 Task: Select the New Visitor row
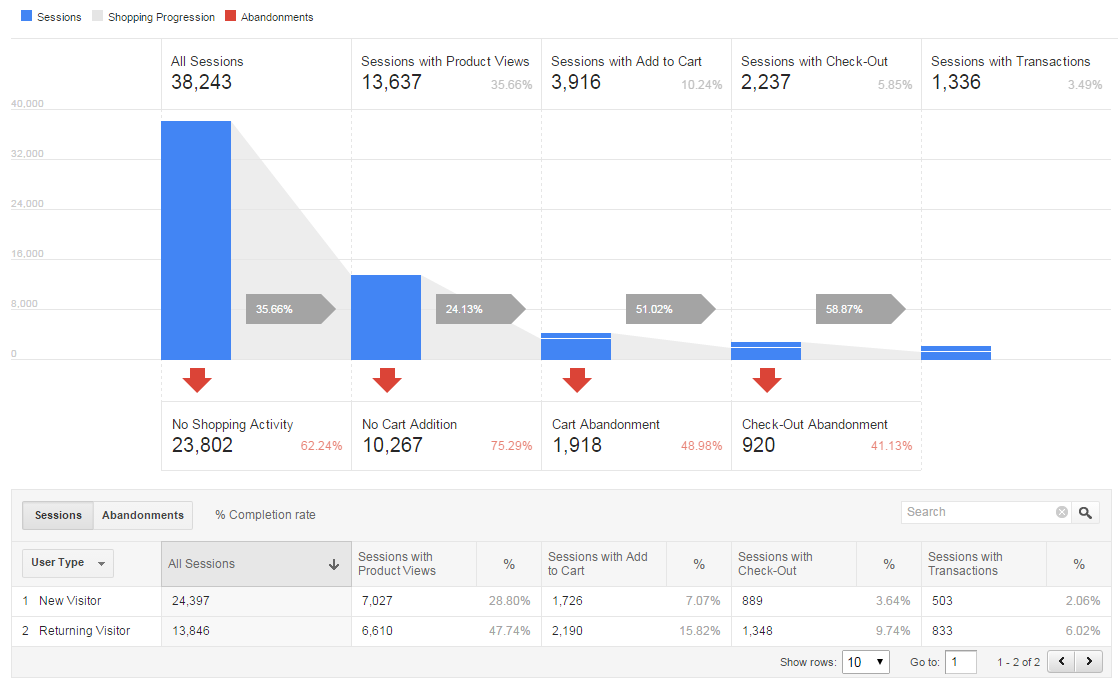pyautogui.click(x=69, y=601)
